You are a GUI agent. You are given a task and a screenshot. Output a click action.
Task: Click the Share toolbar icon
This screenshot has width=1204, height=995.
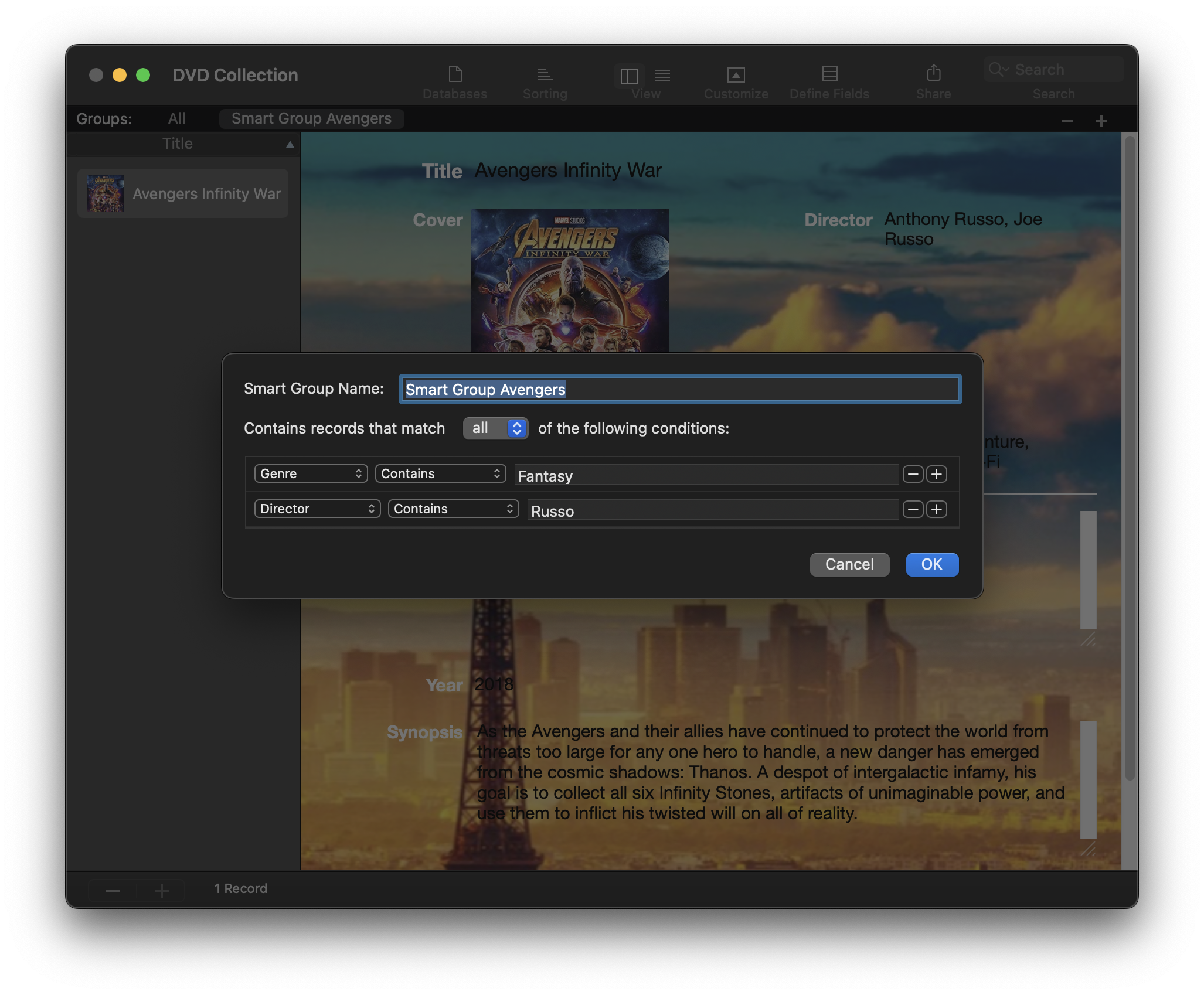tap(933, 74)
